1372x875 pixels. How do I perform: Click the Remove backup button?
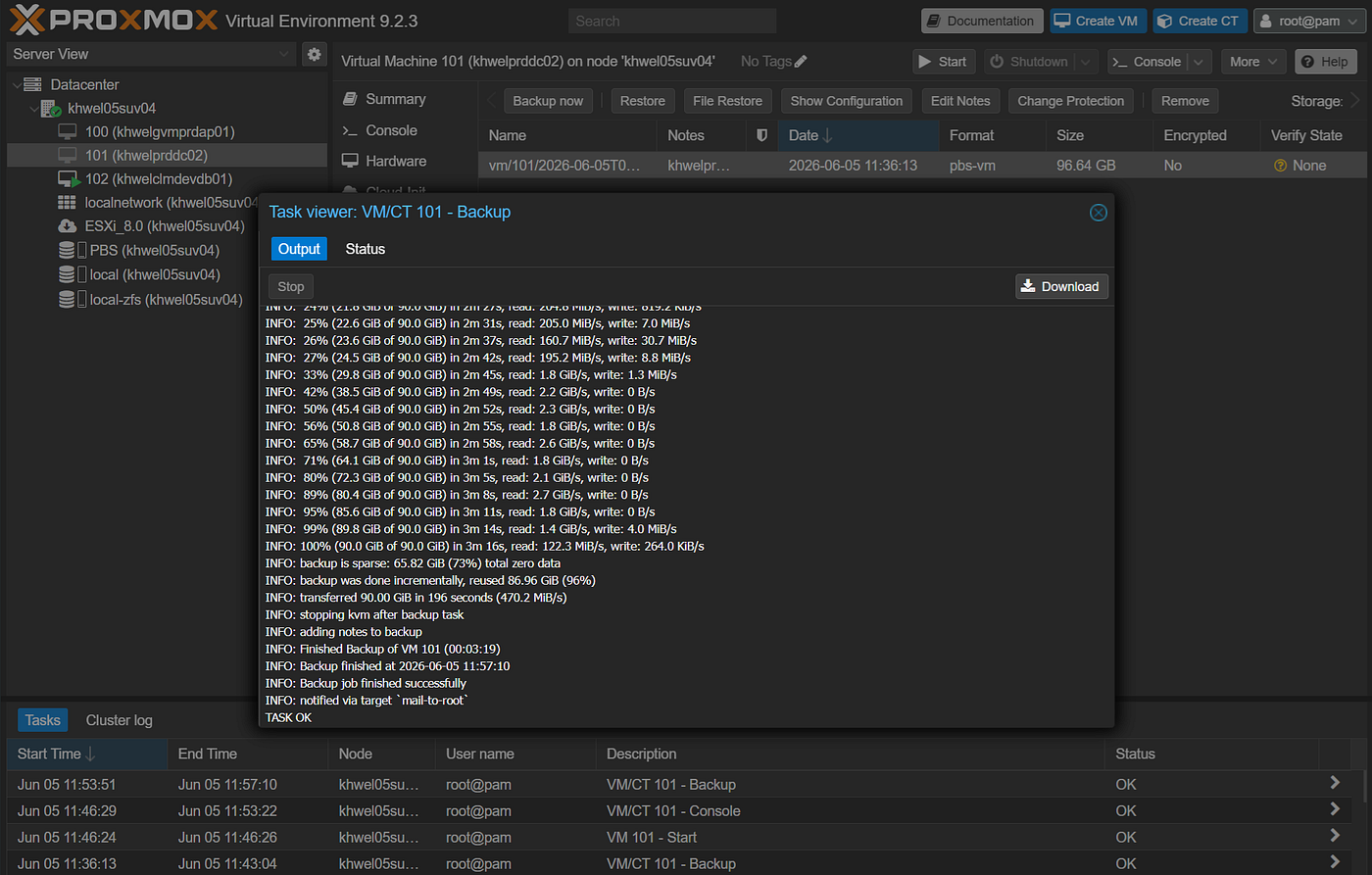pyautogui.click(x=1186, y=101)
